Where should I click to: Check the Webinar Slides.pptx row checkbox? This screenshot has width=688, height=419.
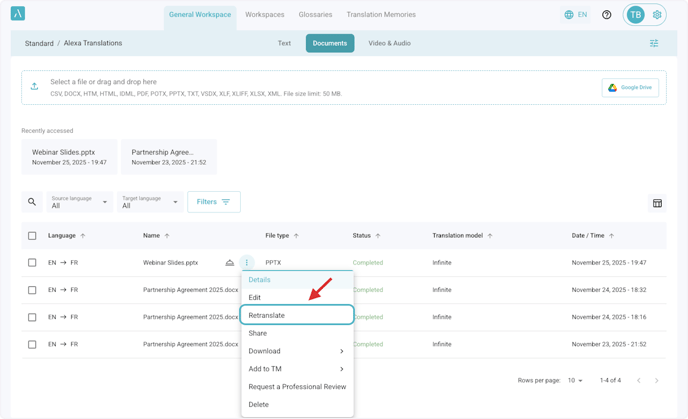coord(32,263)
